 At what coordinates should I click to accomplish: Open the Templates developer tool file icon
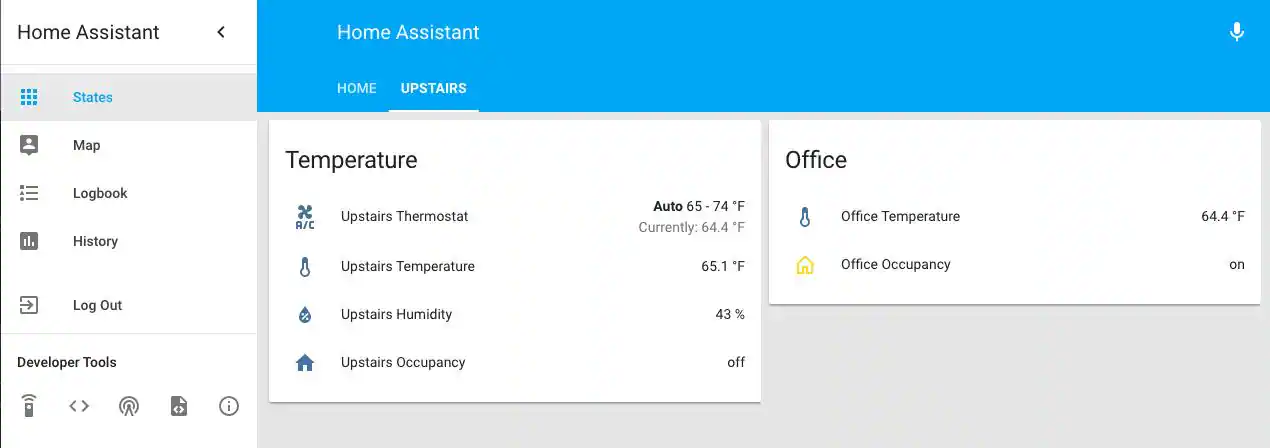179,406
